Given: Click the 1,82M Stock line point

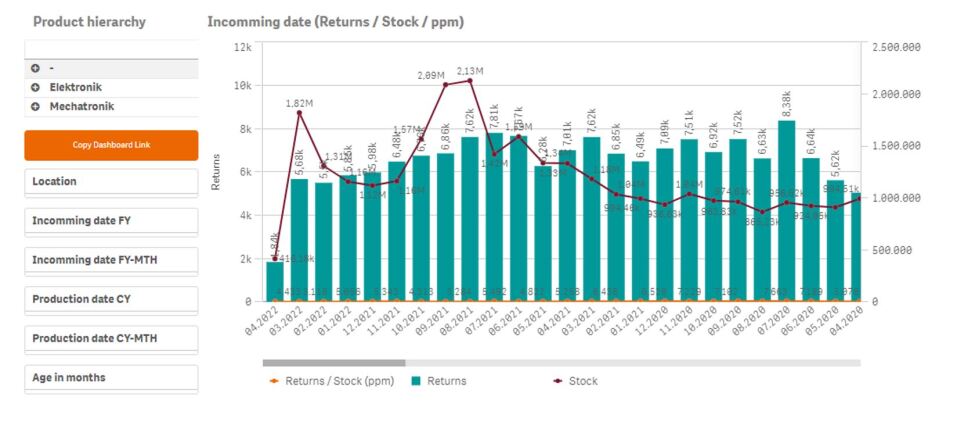Looking at the screenshot, I should (299, 112).
